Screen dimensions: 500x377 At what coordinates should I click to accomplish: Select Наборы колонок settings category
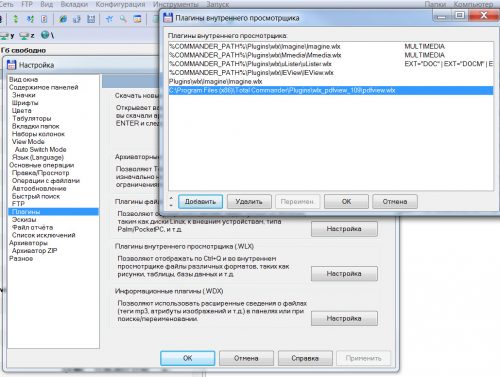[x=38, y=134]
